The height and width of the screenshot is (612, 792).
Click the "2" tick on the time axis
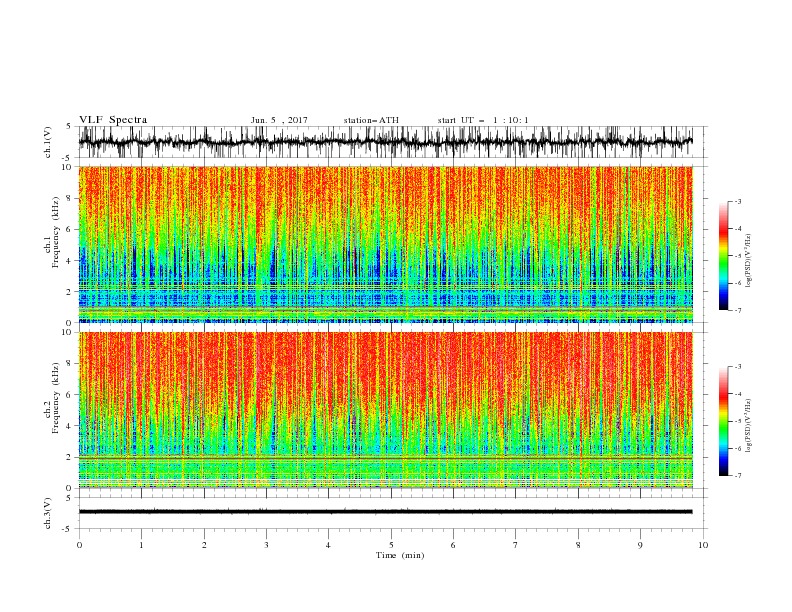click(204, 545)
